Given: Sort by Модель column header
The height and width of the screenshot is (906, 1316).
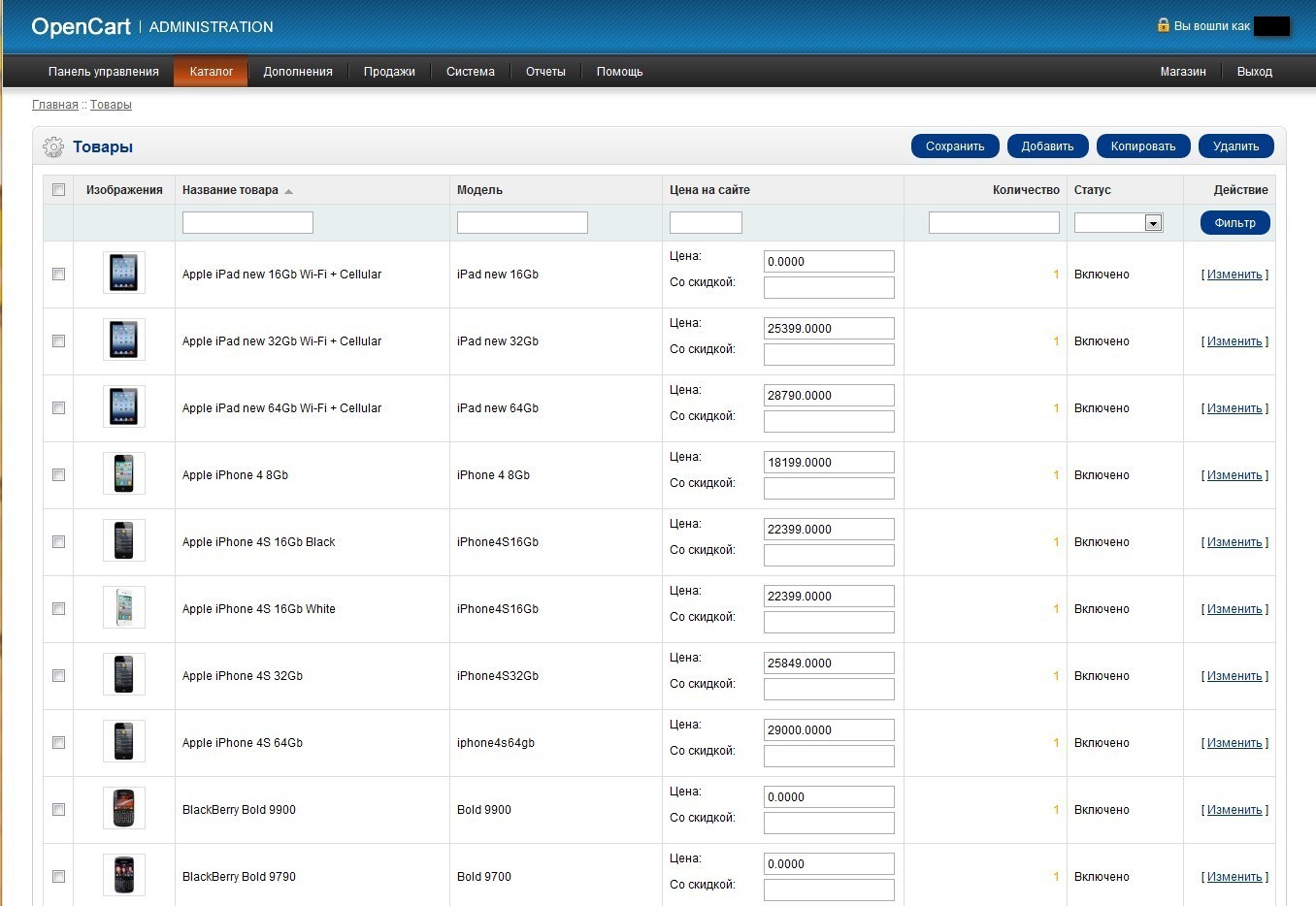Looking at the screenshot, I should (479, 190).
